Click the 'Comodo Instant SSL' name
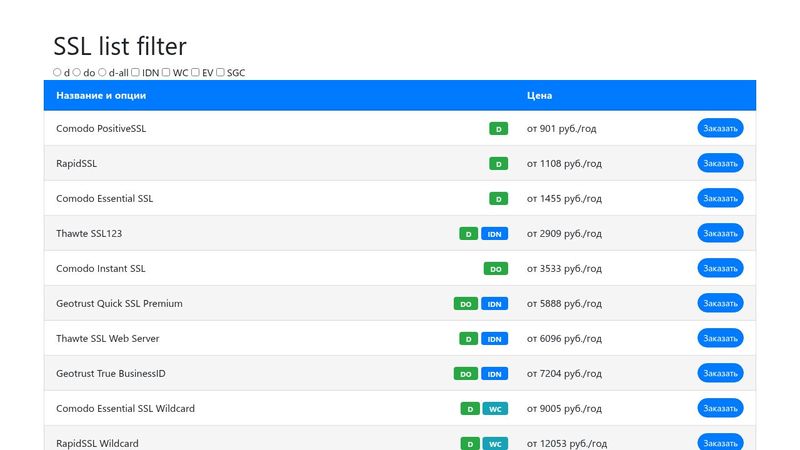 tap(101, 268)
